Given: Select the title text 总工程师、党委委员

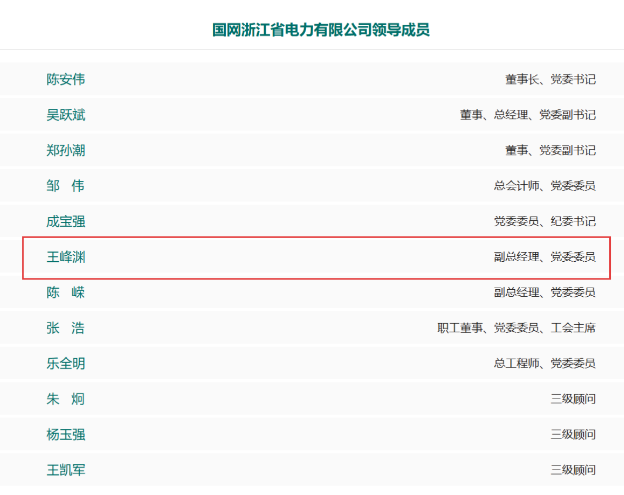Looking at the screenshot, I should tap(545, 363).
